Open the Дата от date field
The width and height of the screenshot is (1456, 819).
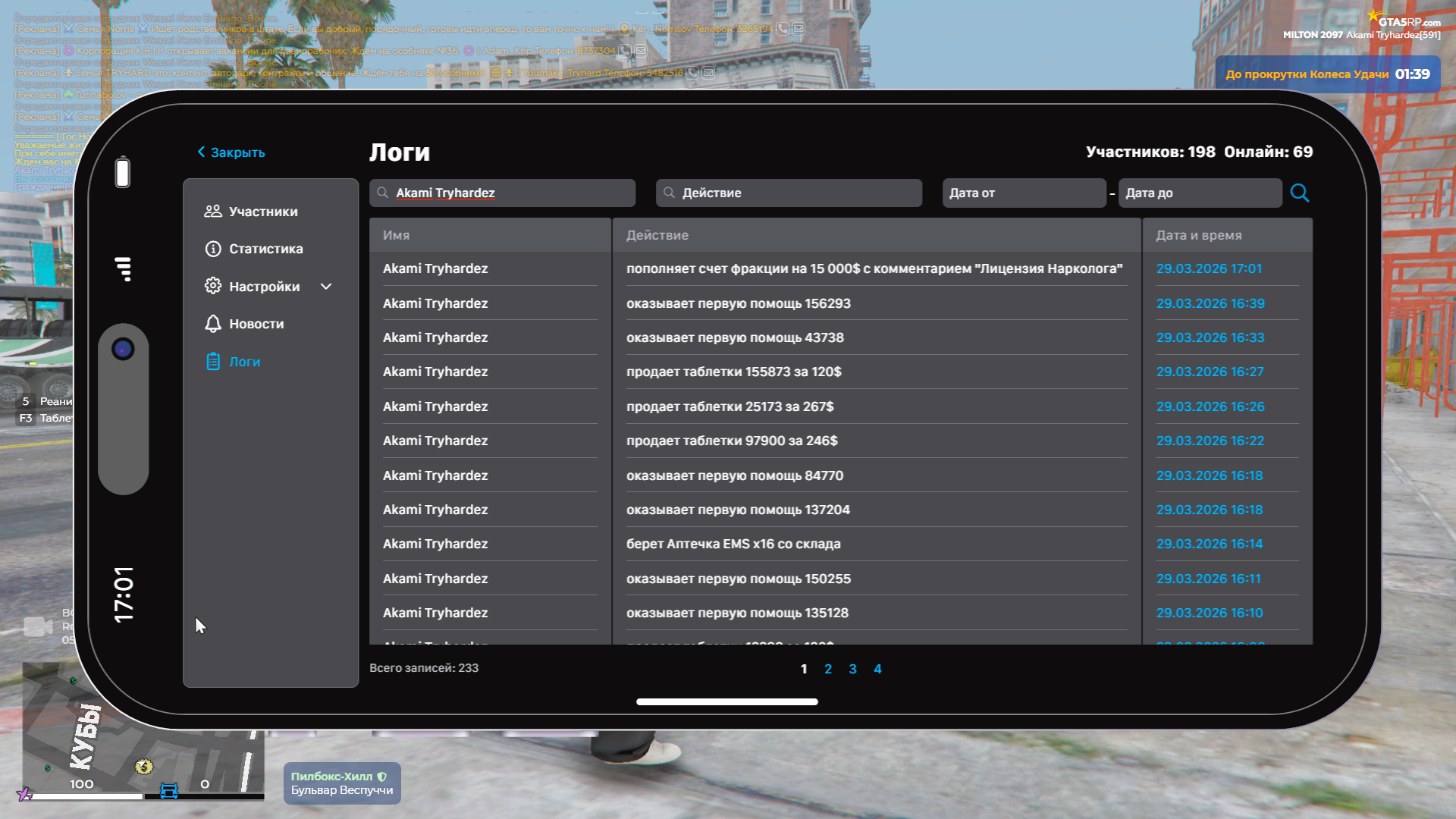[x=1023, y=193]
